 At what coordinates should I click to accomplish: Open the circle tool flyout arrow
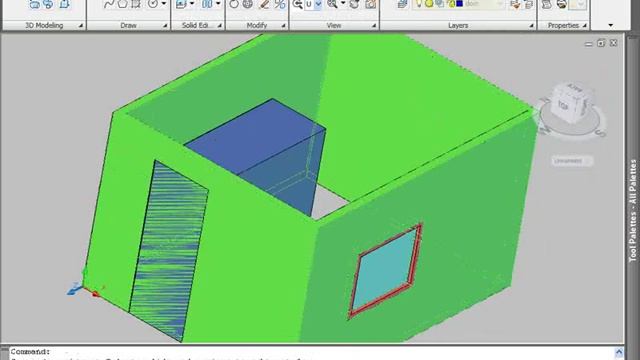[164, 4]
